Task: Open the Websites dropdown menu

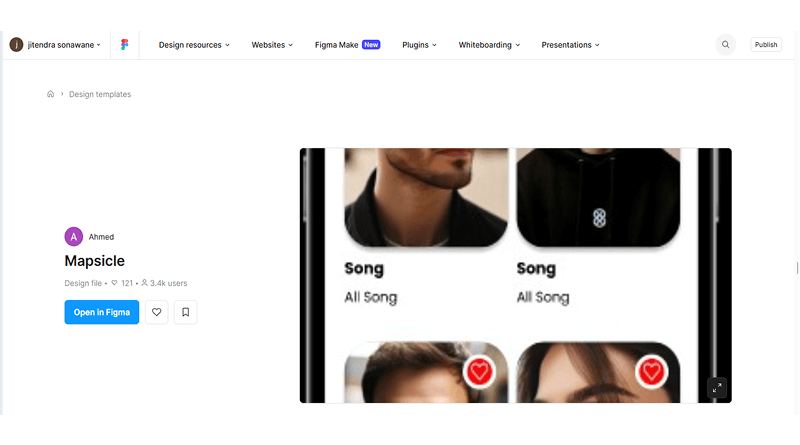Action: point(272,45)
